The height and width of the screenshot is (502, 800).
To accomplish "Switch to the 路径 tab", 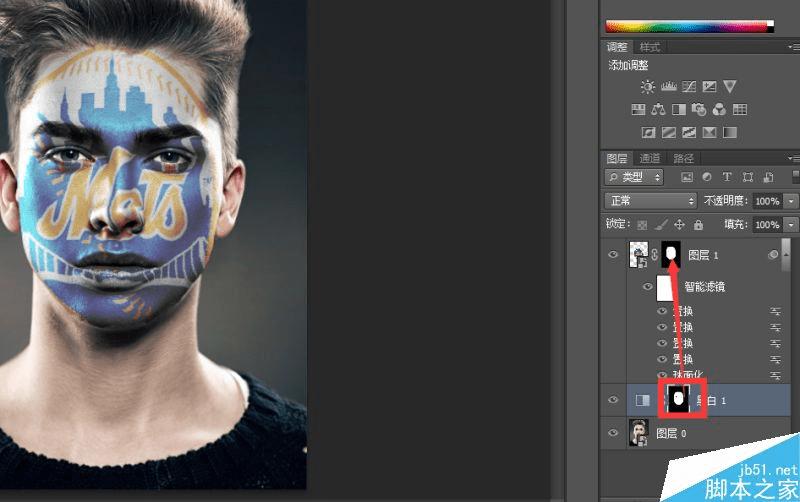I will pos(683,158).
